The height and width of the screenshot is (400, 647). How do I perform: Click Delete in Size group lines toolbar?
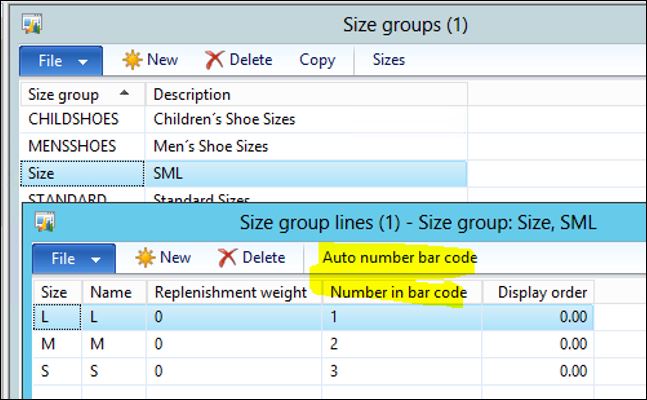pos(252,258)
